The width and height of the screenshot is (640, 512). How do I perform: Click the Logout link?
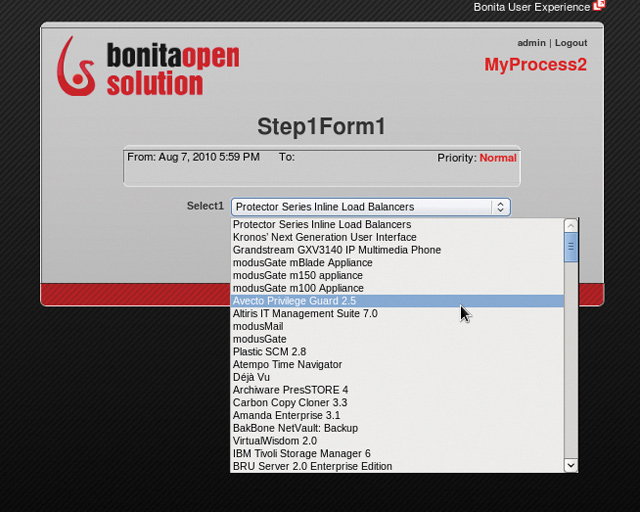coord(571,43)
